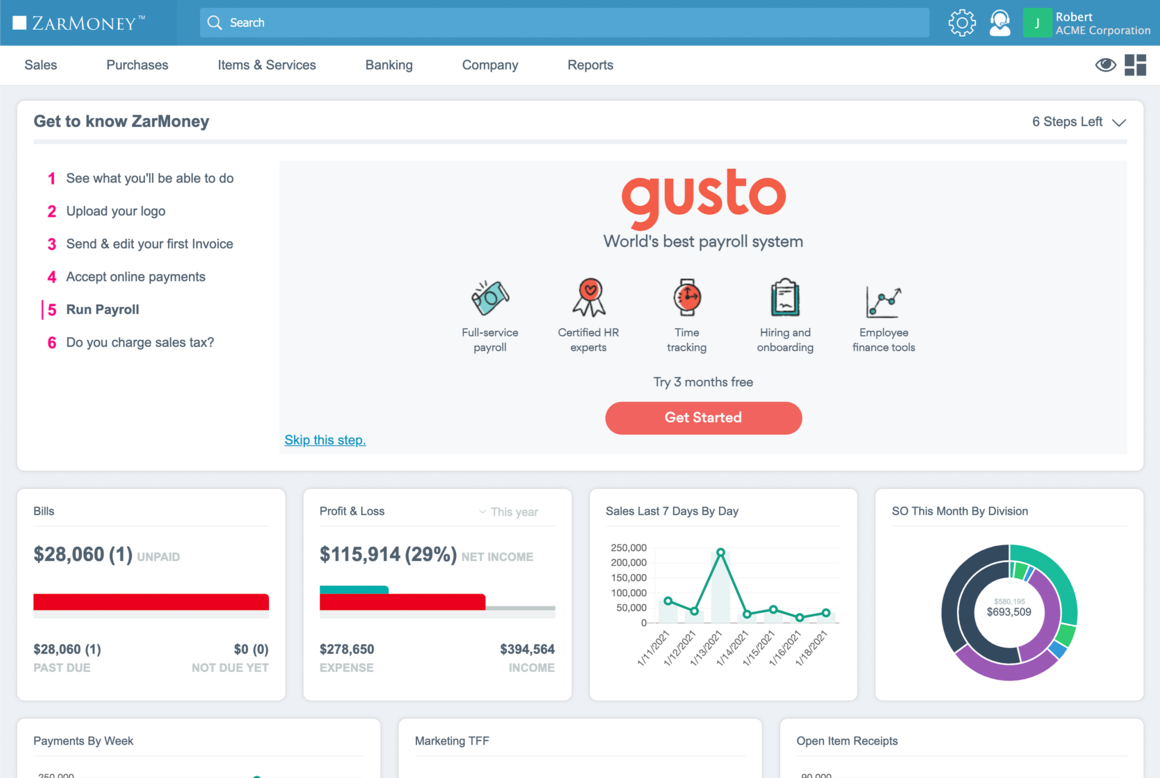Viewport: 1160px width, 778px height.
Task: Focus the Search field
Action: click(564, 23)
